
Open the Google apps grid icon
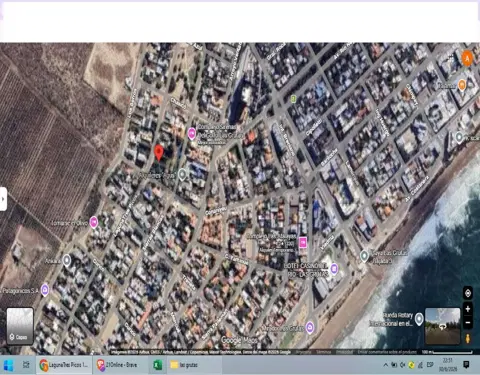pos(451,57)
